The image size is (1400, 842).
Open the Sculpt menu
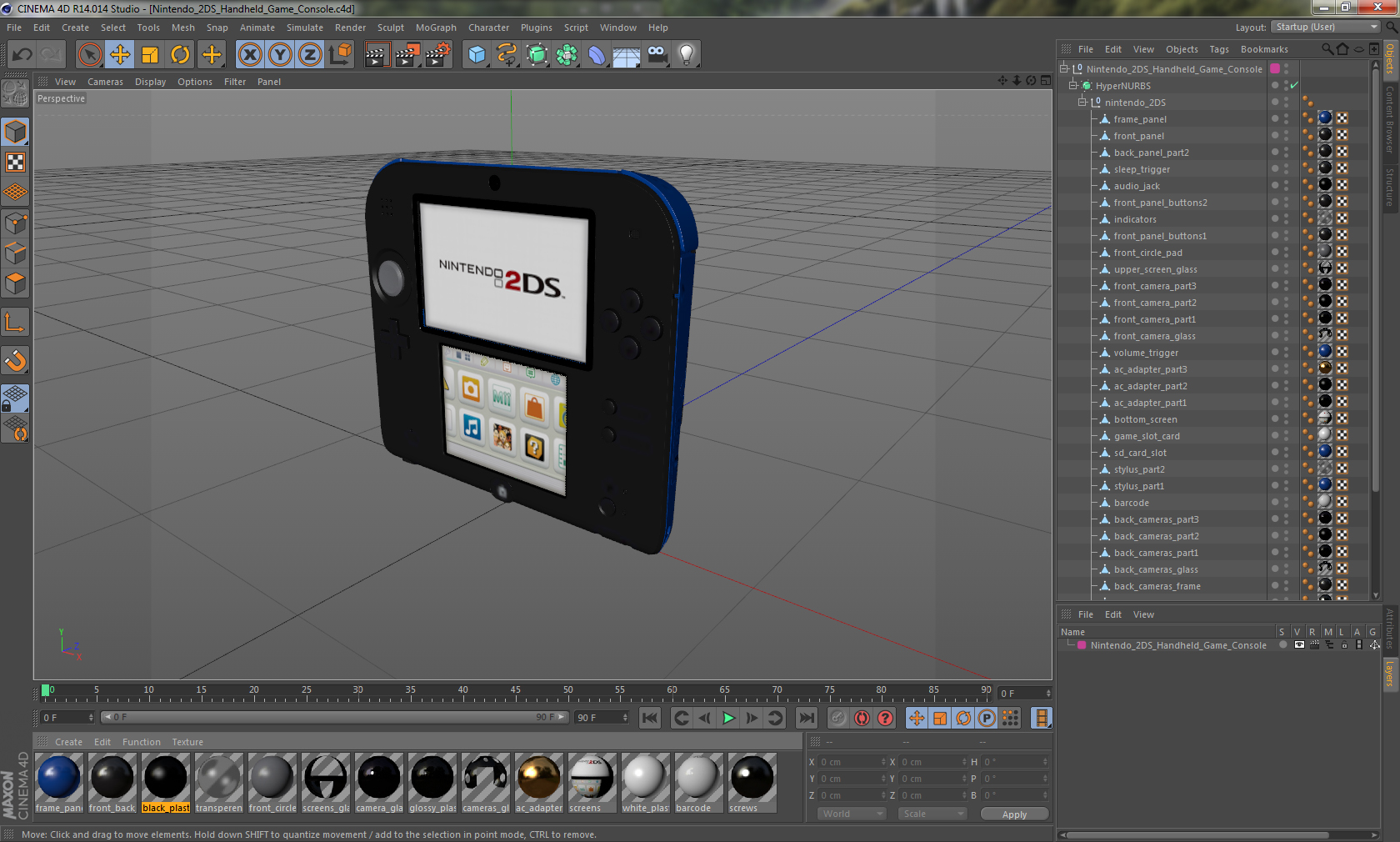(390, 28)
